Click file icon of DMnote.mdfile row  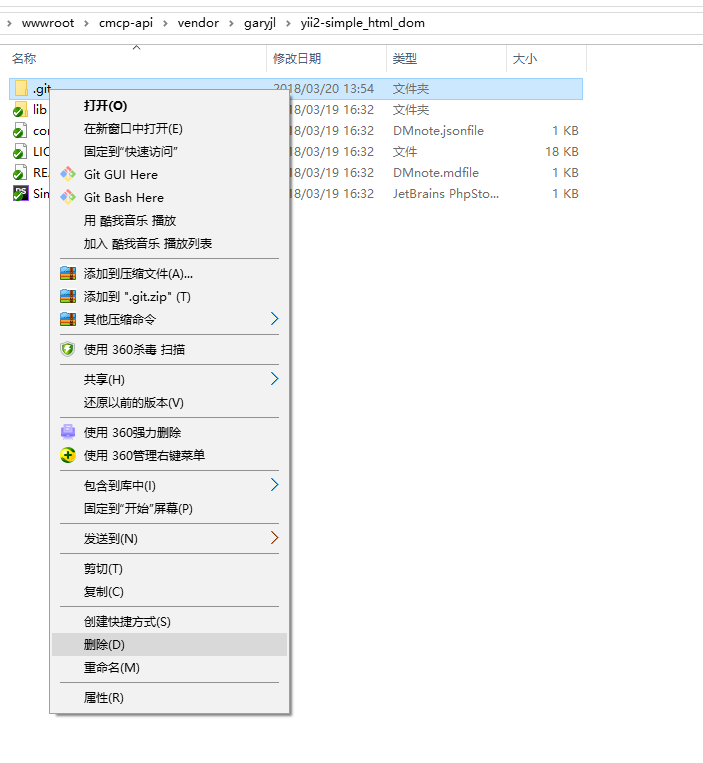19,172
